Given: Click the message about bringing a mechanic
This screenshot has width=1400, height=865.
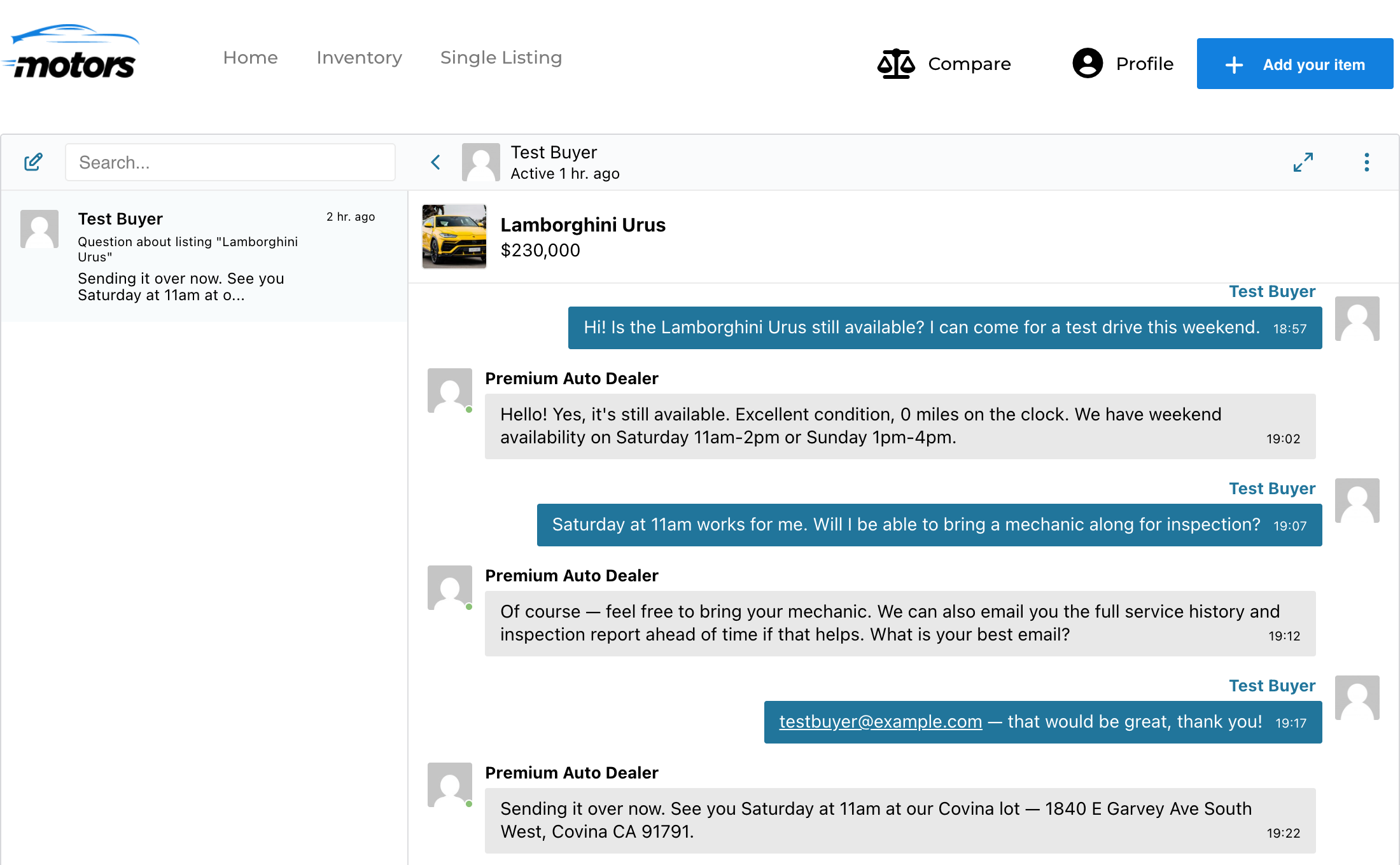Looking at the screenshot, I should [x=929, y=525].
